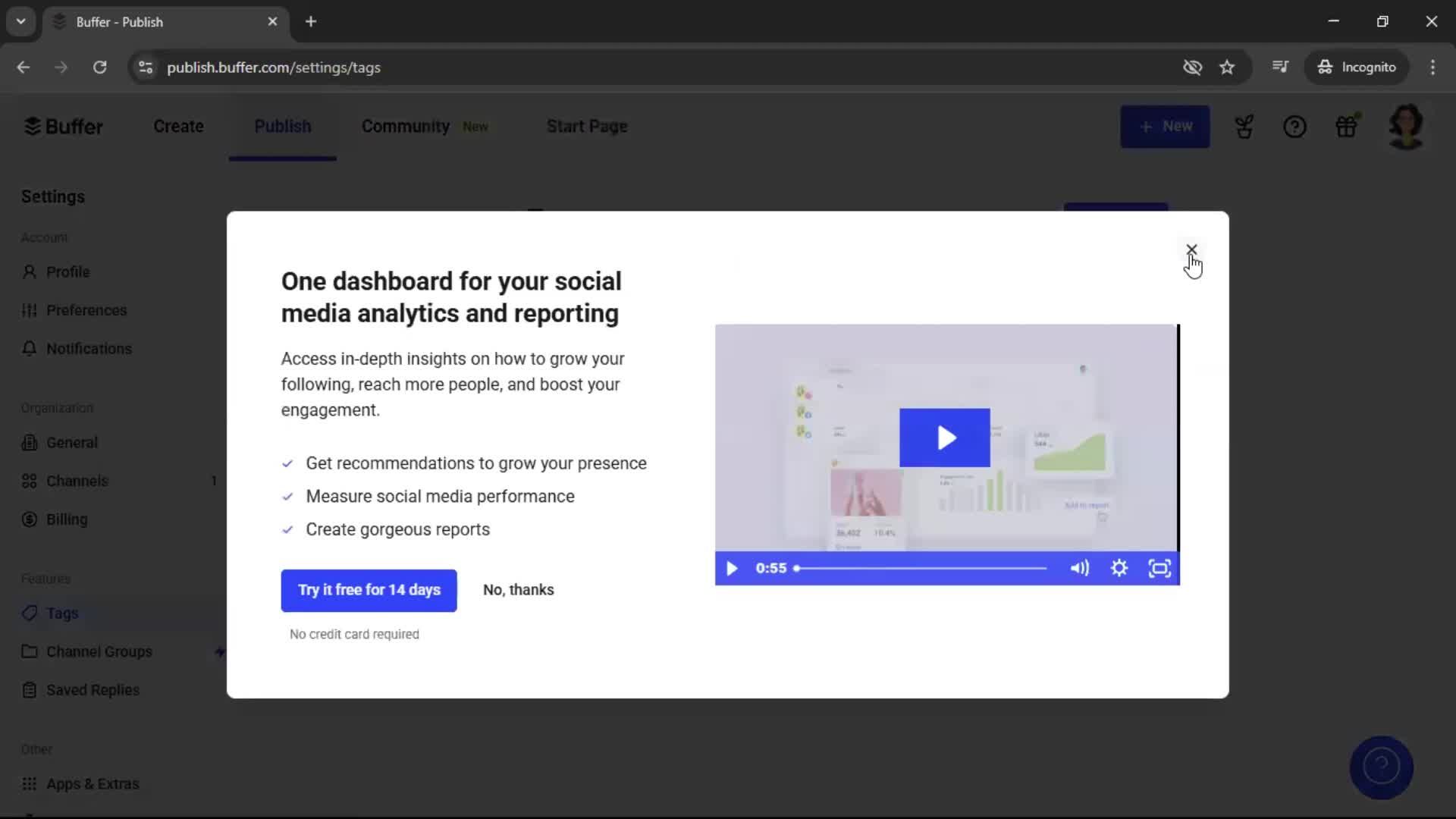
Task: Enable fullscreen on the video player
Action: click(x=1159, y=568)
